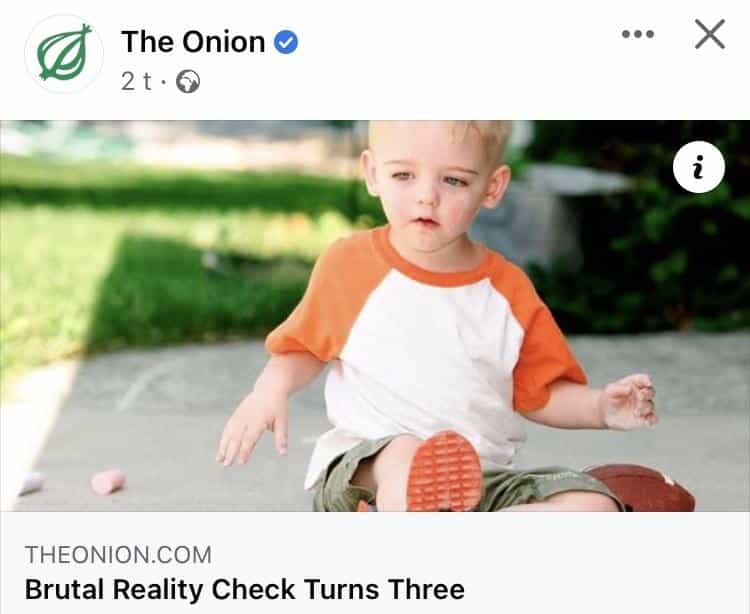Open the post via the 2 t timestamp
750x614 pixels.
point(136,83)
